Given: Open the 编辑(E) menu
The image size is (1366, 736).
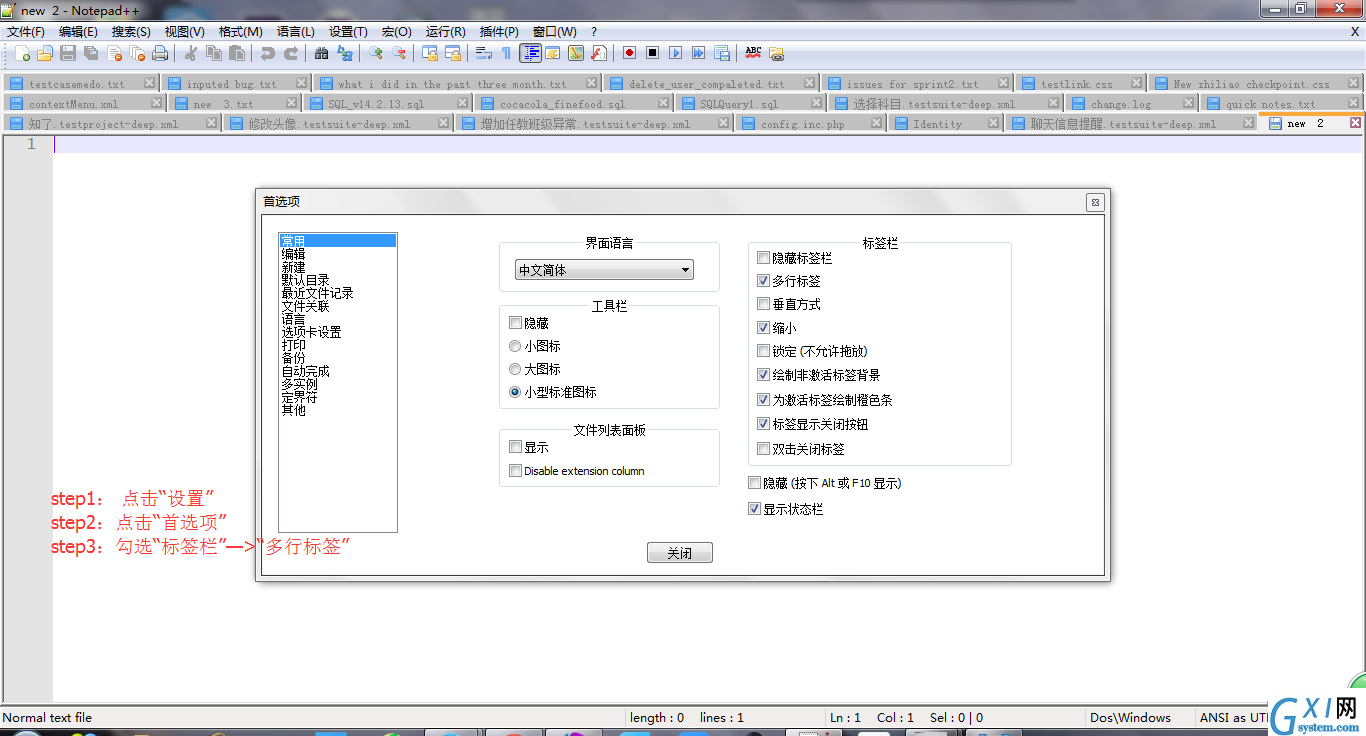Looking at the screenshot, I should click(x=78, y=32).
